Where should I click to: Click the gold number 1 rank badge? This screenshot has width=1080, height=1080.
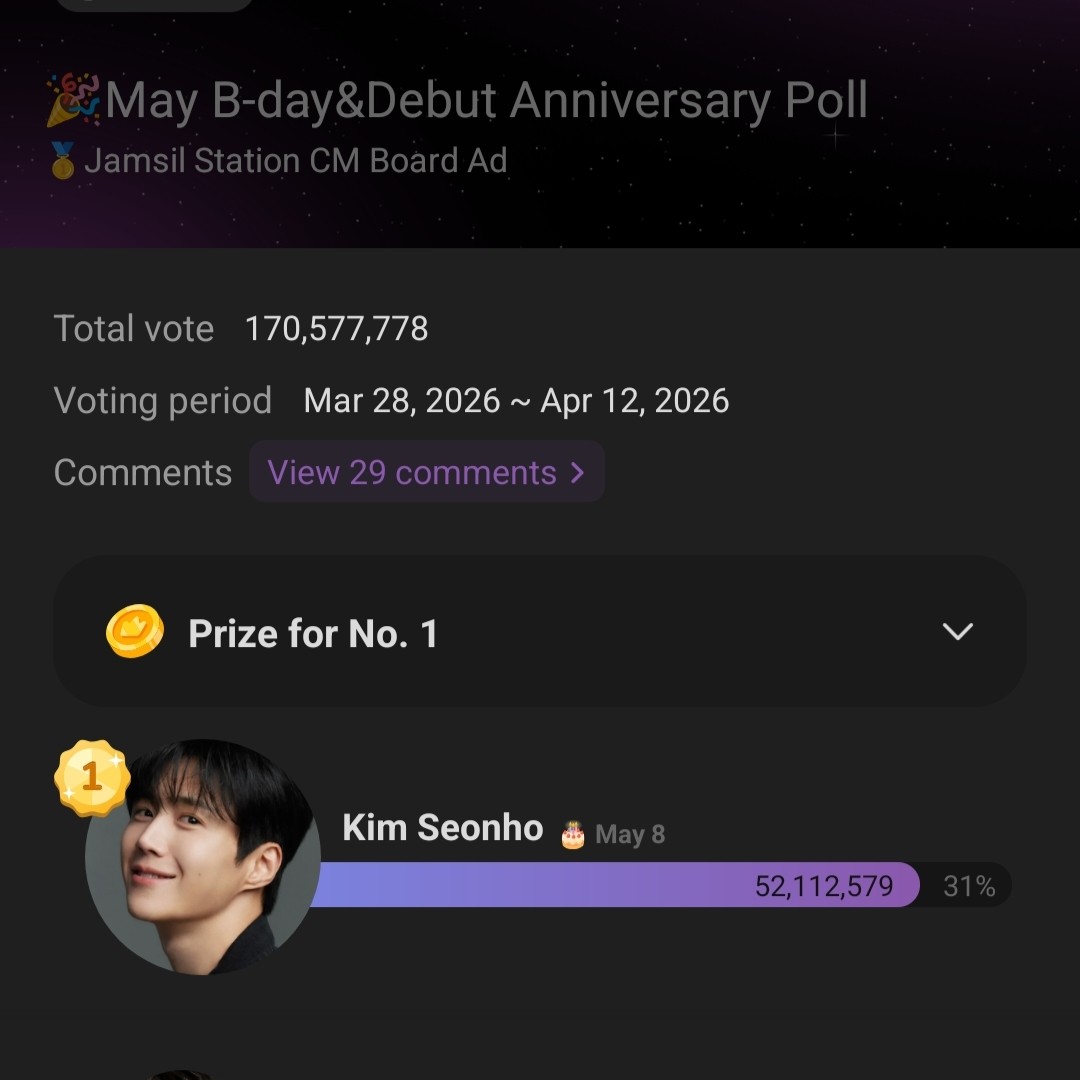(92, 777)
